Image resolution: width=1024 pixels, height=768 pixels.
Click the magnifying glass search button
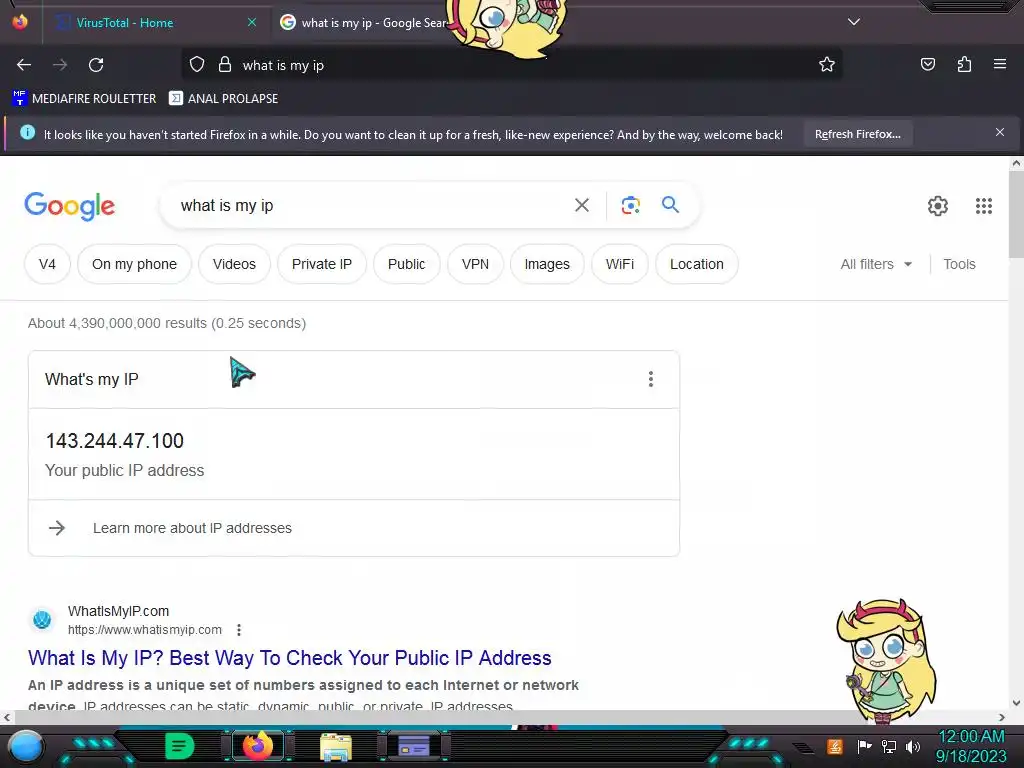tap(670, 205)
